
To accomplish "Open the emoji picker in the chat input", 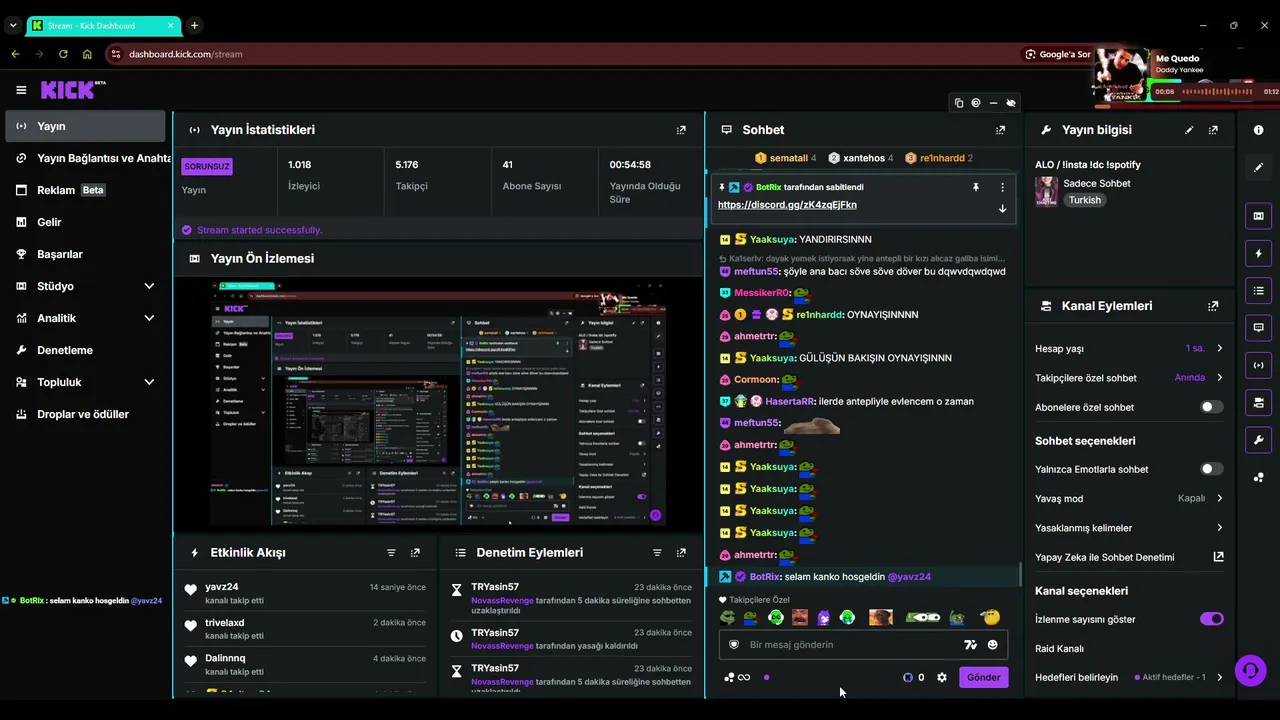I will point(992,645).
